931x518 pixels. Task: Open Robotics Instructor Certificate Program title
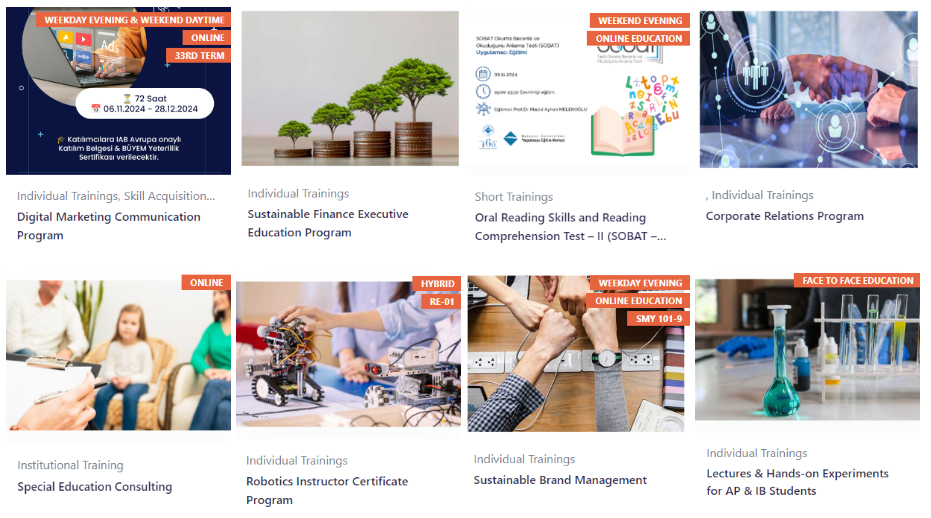[x=327, y=490]
